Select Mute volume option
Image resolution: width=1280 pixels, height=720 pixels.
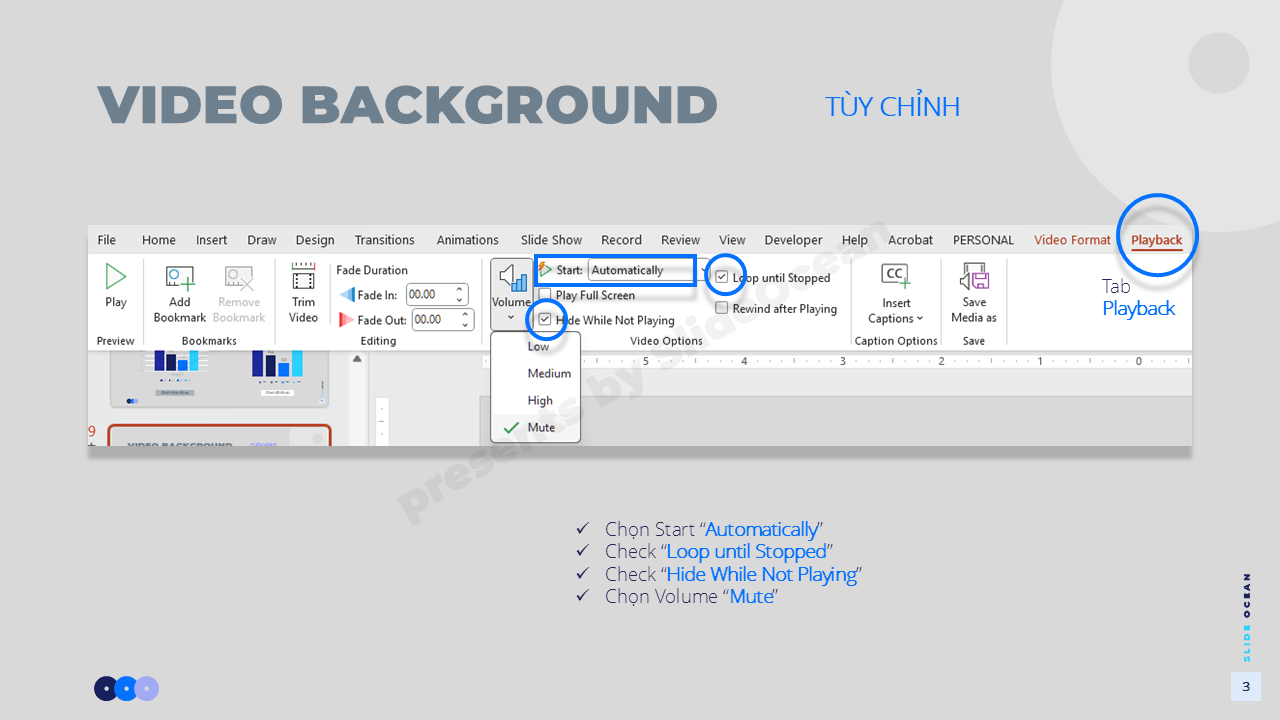[x=536, y=427]
